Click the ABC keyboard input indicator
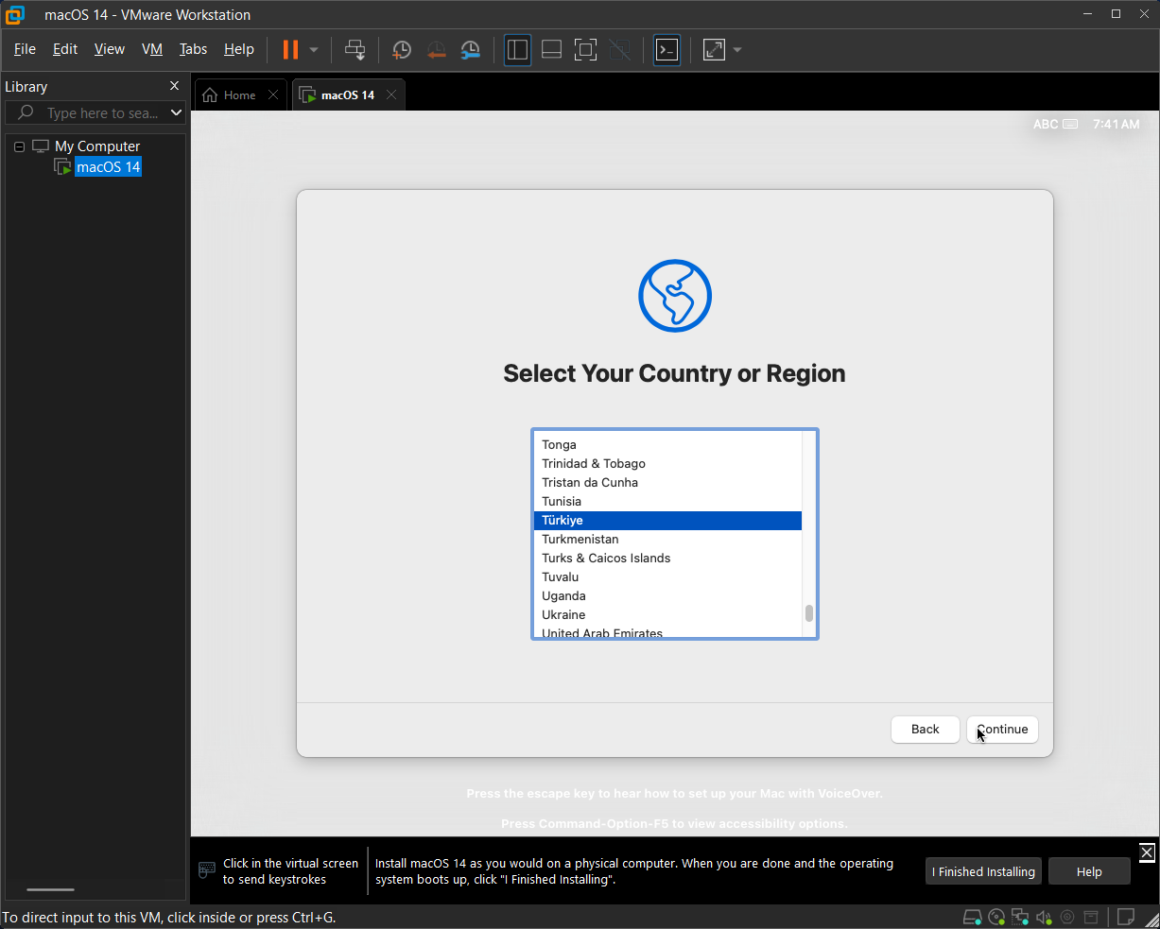Viewport: 1160px width, 929px height. pos(1054,124)
